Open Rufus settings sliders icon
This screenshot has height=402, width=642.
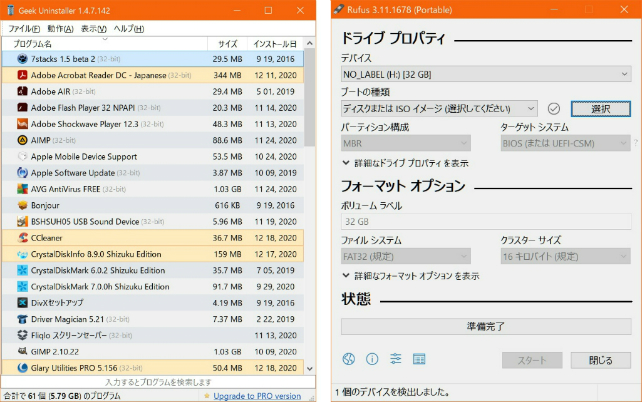(x=396, y=359)
